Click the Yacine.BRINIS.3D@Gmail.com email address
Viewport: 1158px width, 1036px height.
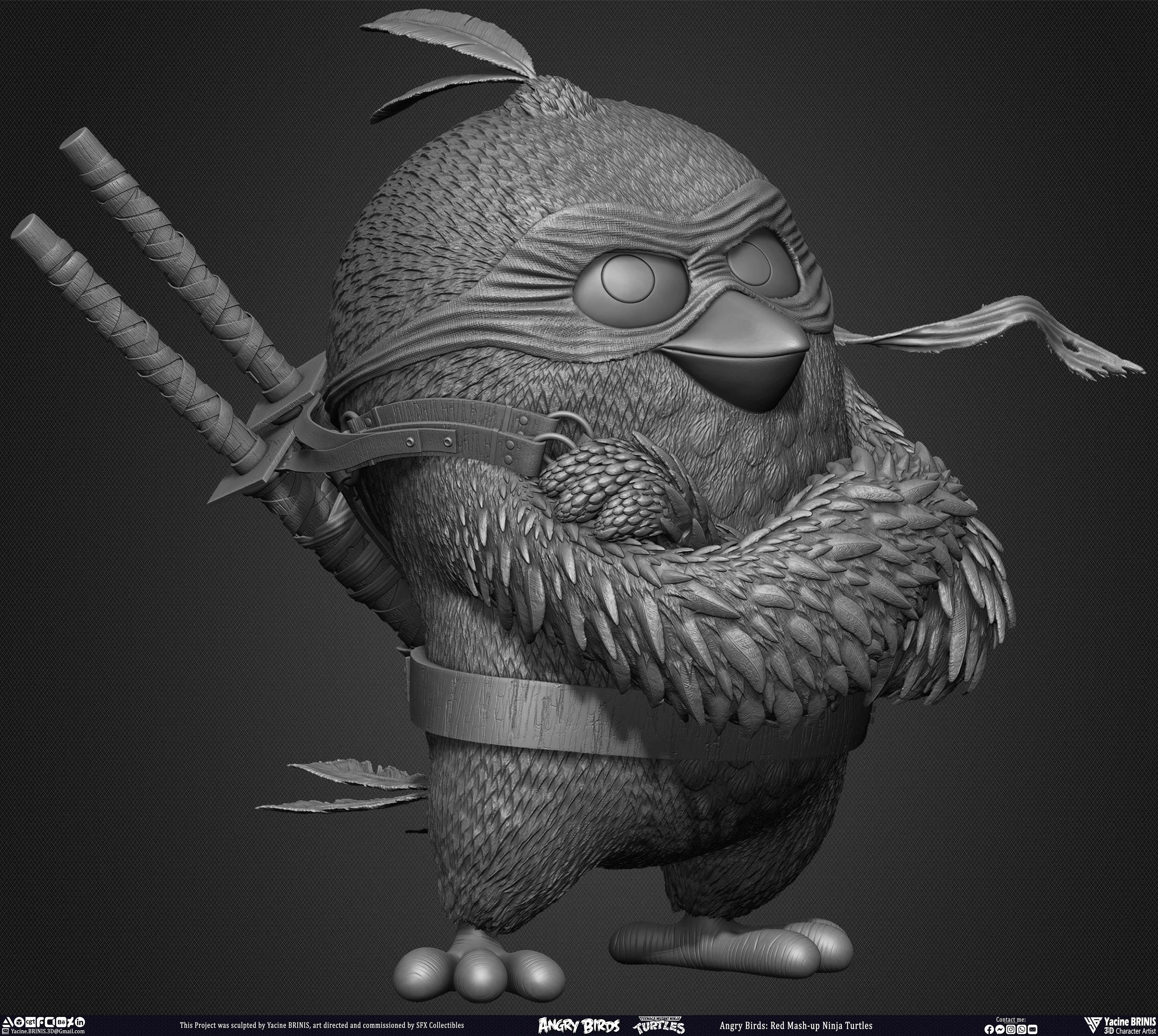(48, 1031)
